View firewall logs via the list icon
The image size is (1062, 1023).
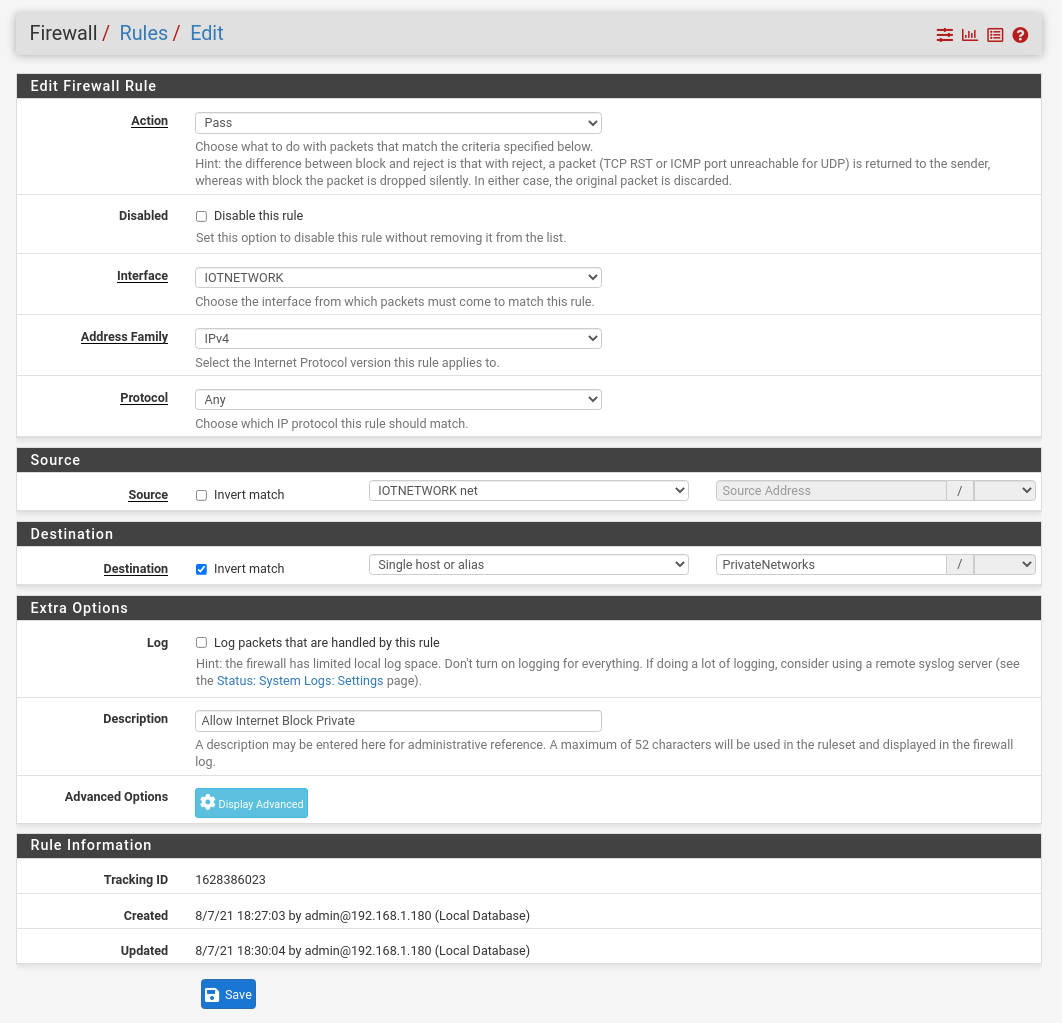994,34
